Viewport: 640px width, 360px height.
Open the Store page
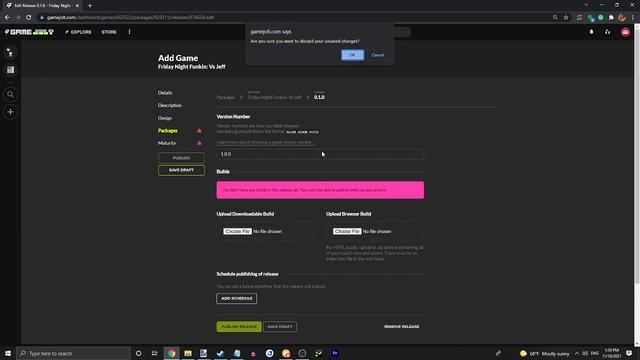(x=109, y=32)
